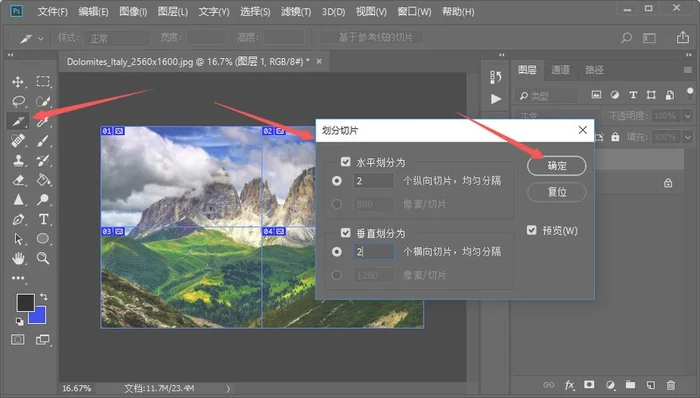
Task: Click the fx layer style icon
Action: pos(569,385)
